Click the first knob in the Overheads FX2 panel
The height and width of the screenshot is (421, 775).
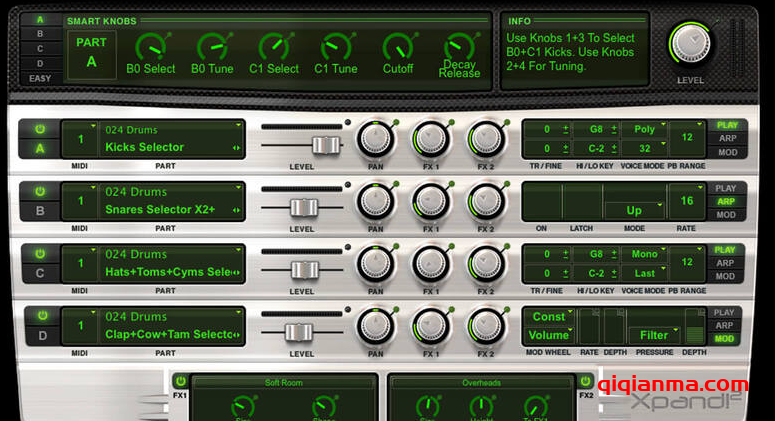(427, 407)
